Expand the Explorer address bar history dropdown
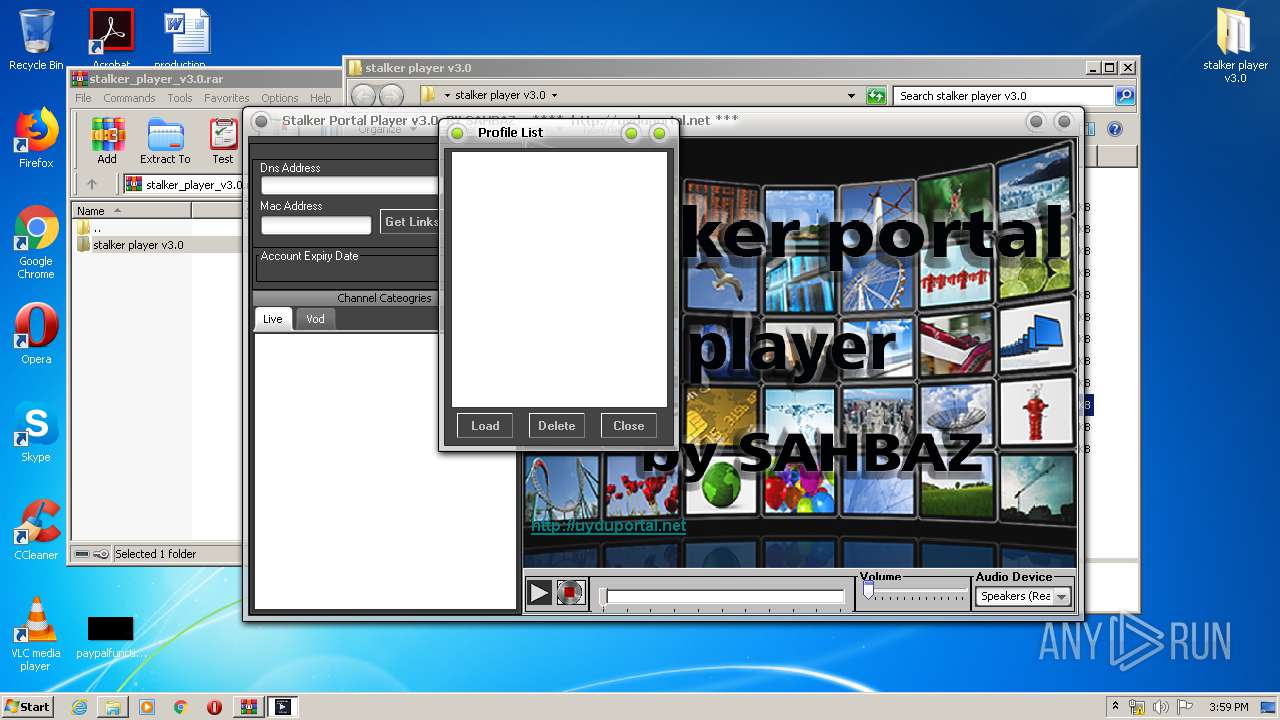 pyautogui.click(x=852, y=96)
